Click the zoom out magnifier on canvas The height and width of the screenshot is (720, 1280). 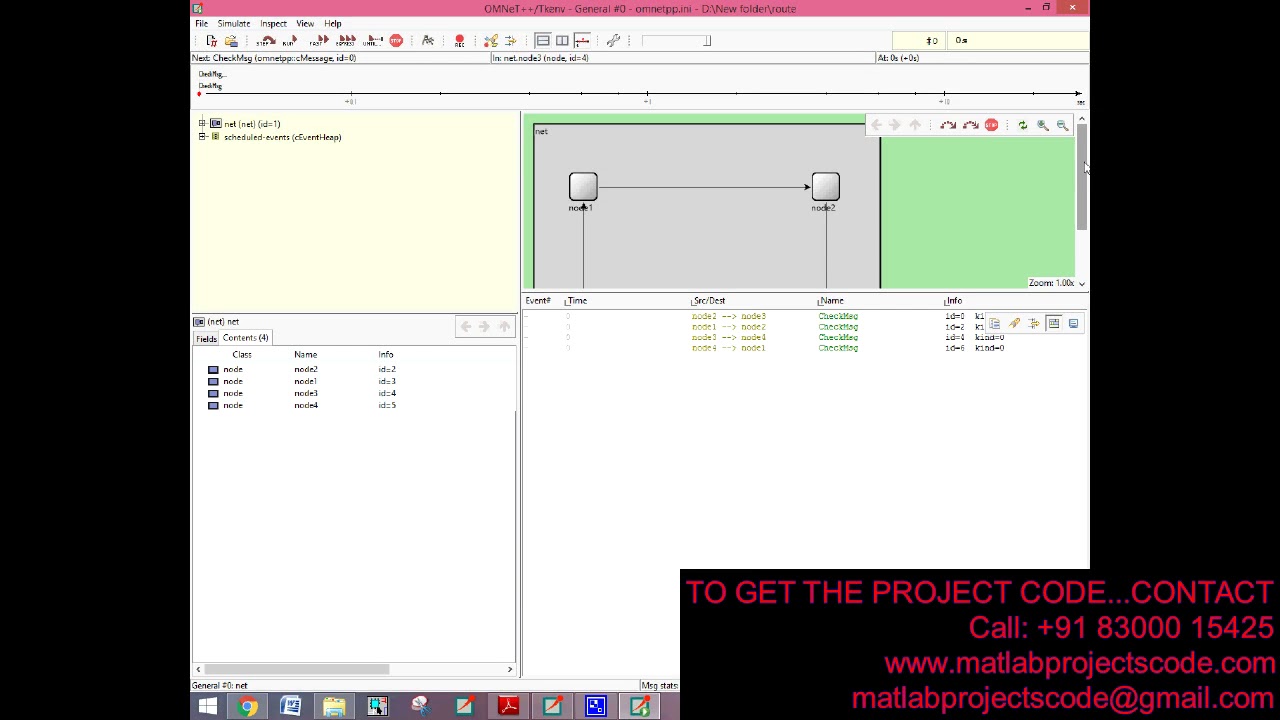point(1062,126)
